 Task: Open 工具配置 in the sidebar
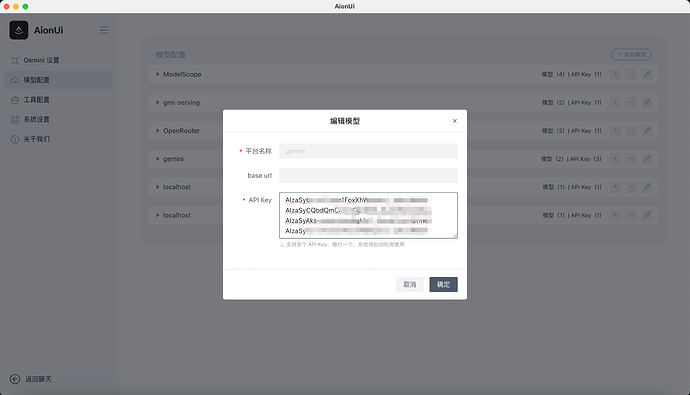tap(59, 100)
